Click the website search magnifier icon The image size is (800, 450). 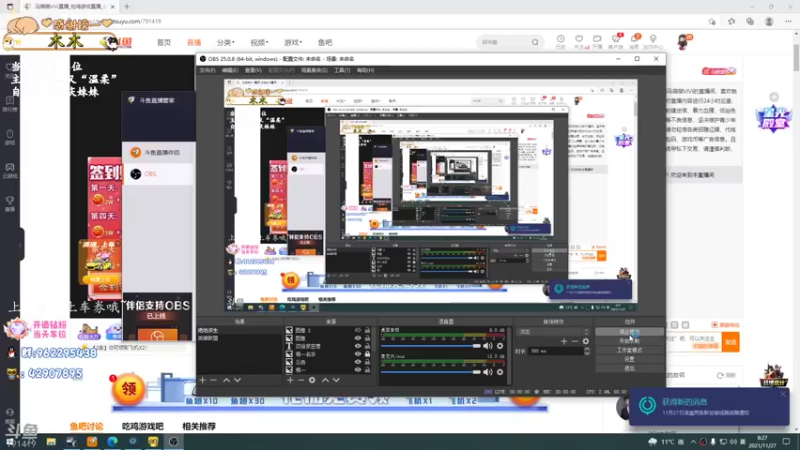(535, 42)
